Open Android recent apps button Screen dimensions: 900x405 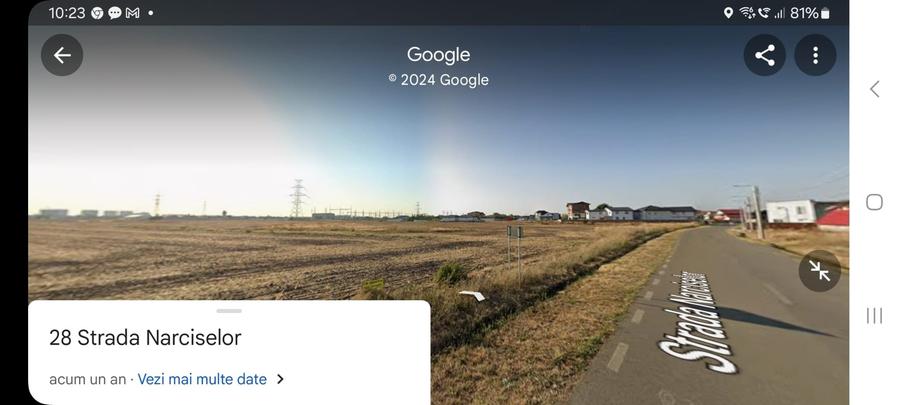pyautogui.click(x=874, y=316)
